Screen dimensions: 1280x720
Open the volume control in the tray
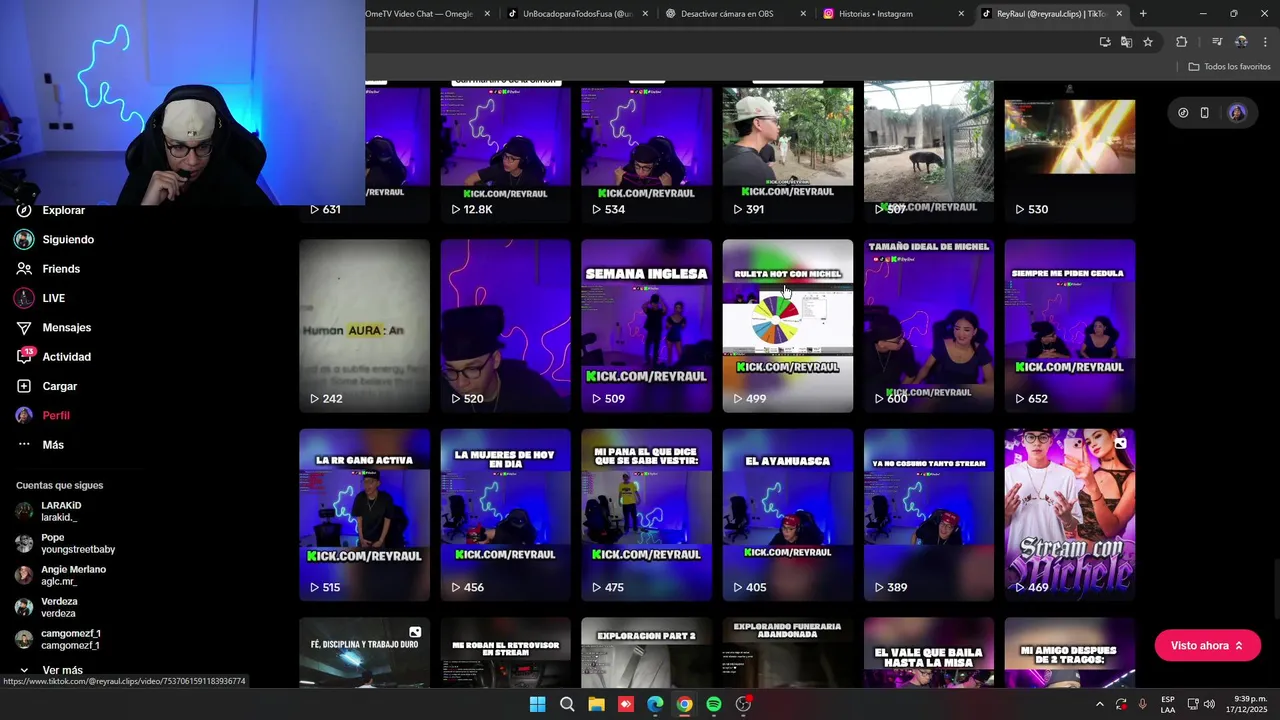click(1208, 704)
